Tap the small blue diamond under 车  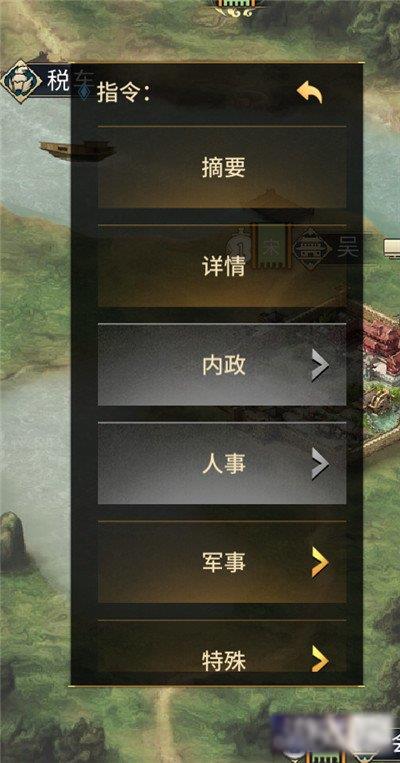tap(84, 91)
